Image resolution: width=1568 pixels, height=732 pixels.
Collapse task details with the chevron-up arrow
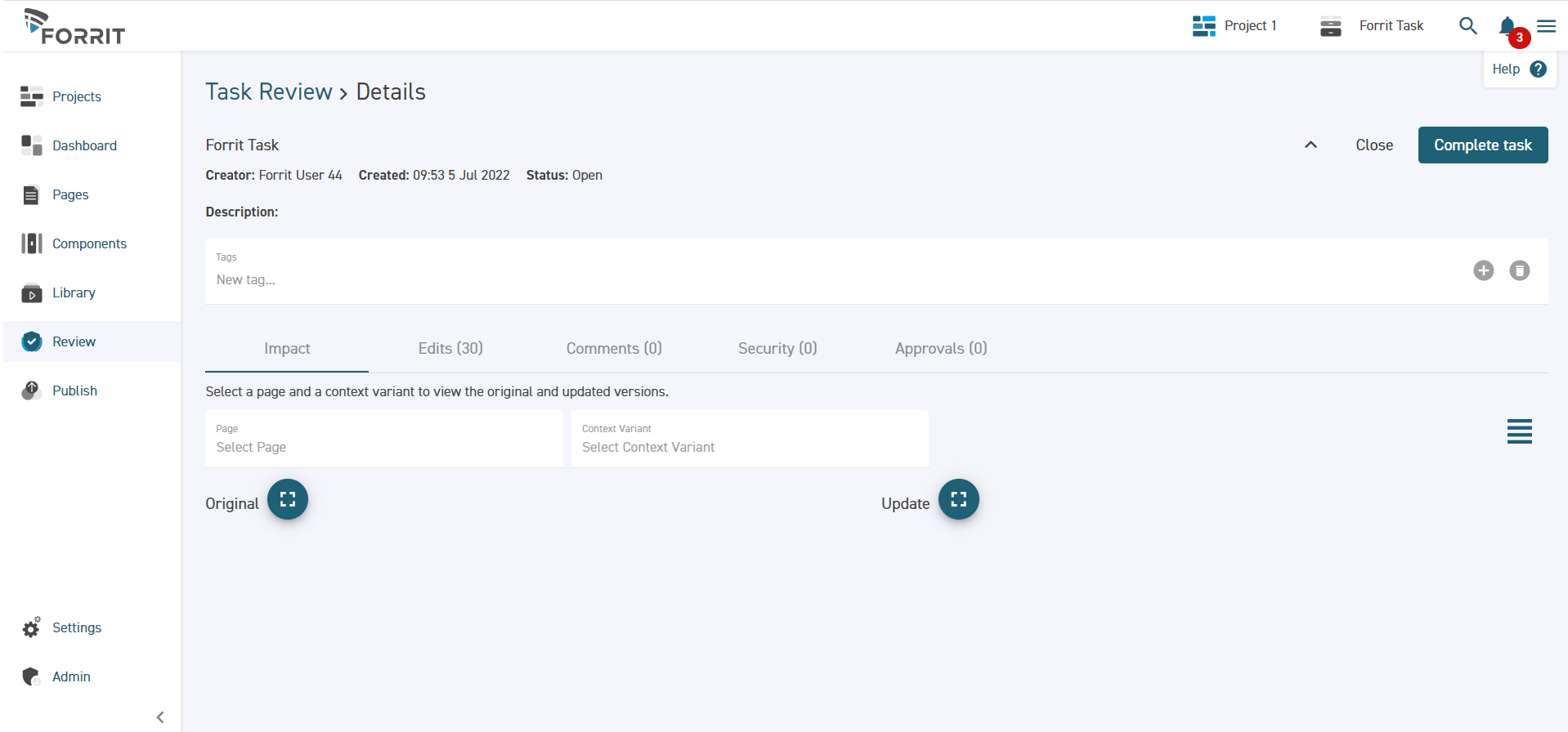[1310, 145]
